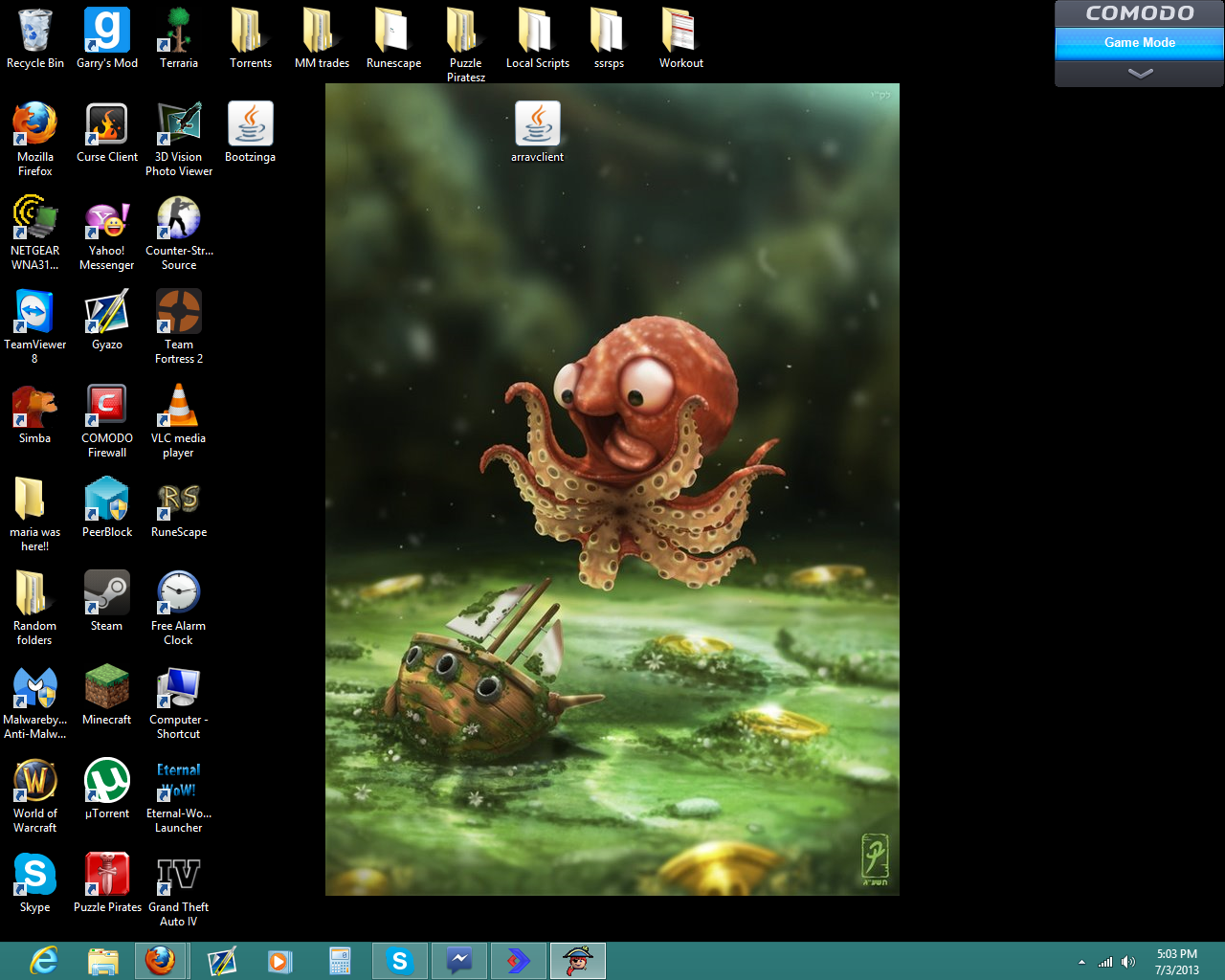Open NETGEAR WNA31 adapter shortcut
Screen dimensions: 1225x980
coord(35,233)
